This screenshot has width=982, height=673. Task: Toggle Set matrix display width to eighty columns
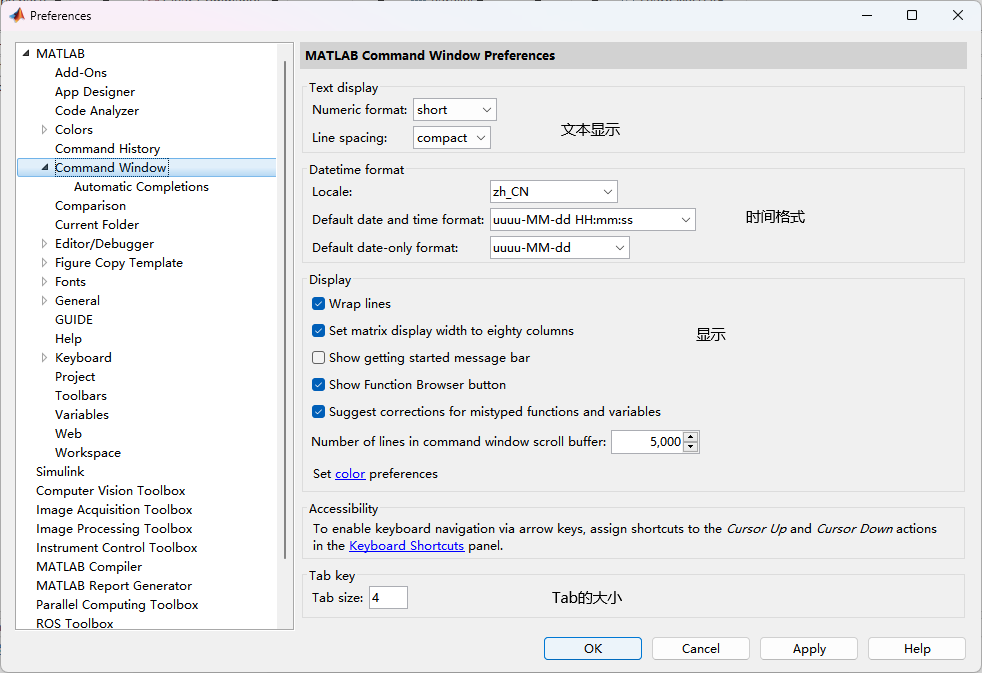(318, 331)
